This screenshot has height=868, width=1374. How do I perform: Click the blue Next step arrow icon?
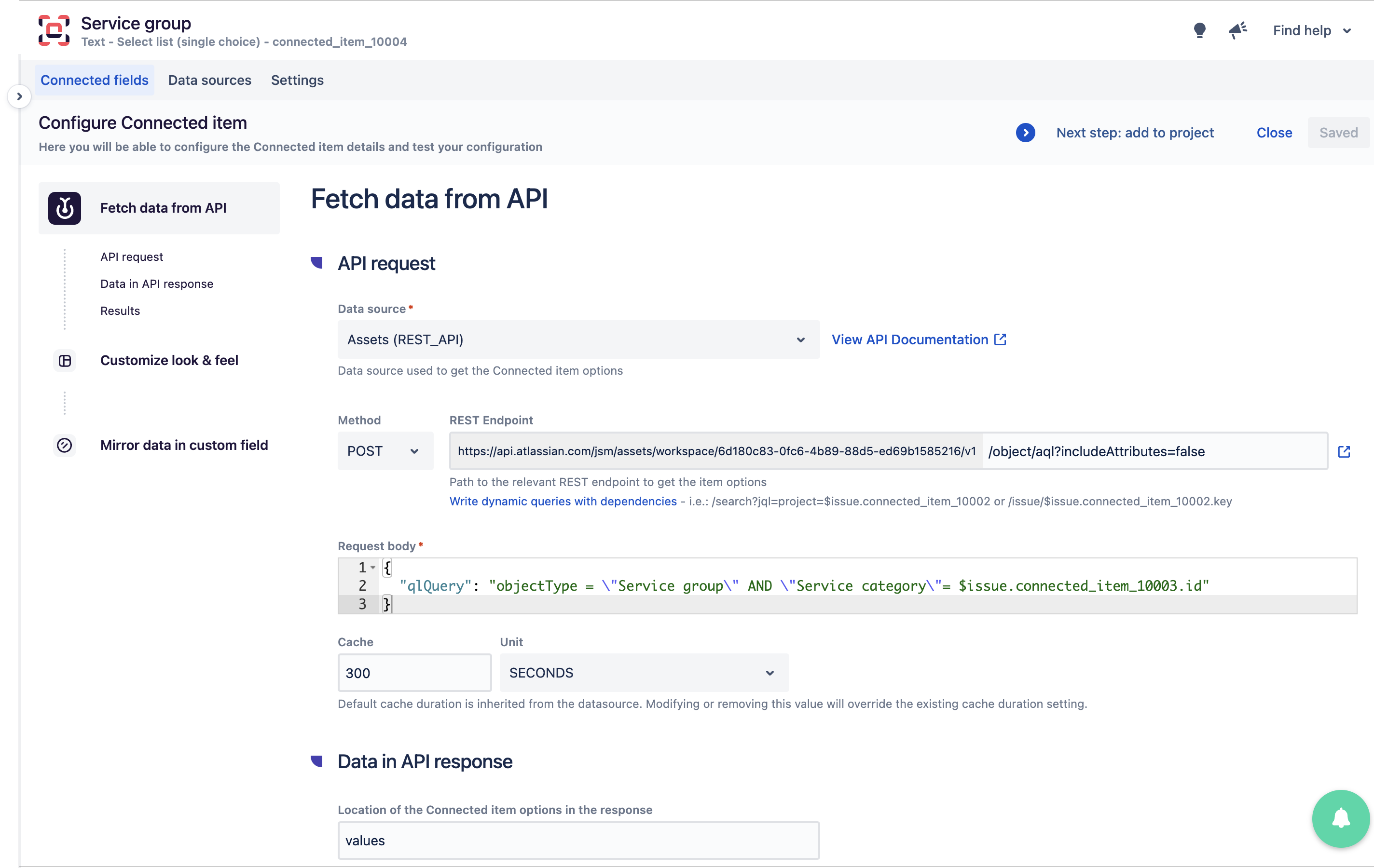1025,133
